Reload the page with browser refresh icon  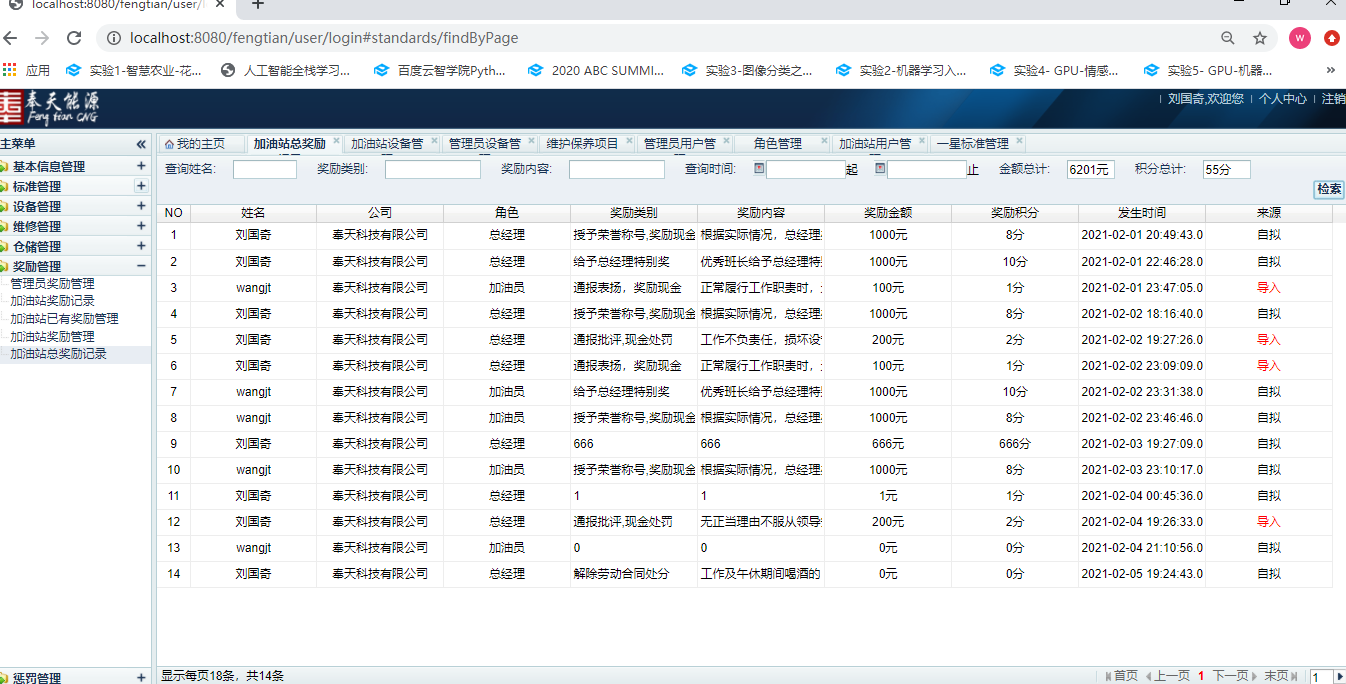pyautogui.click(x=73, y=38)
